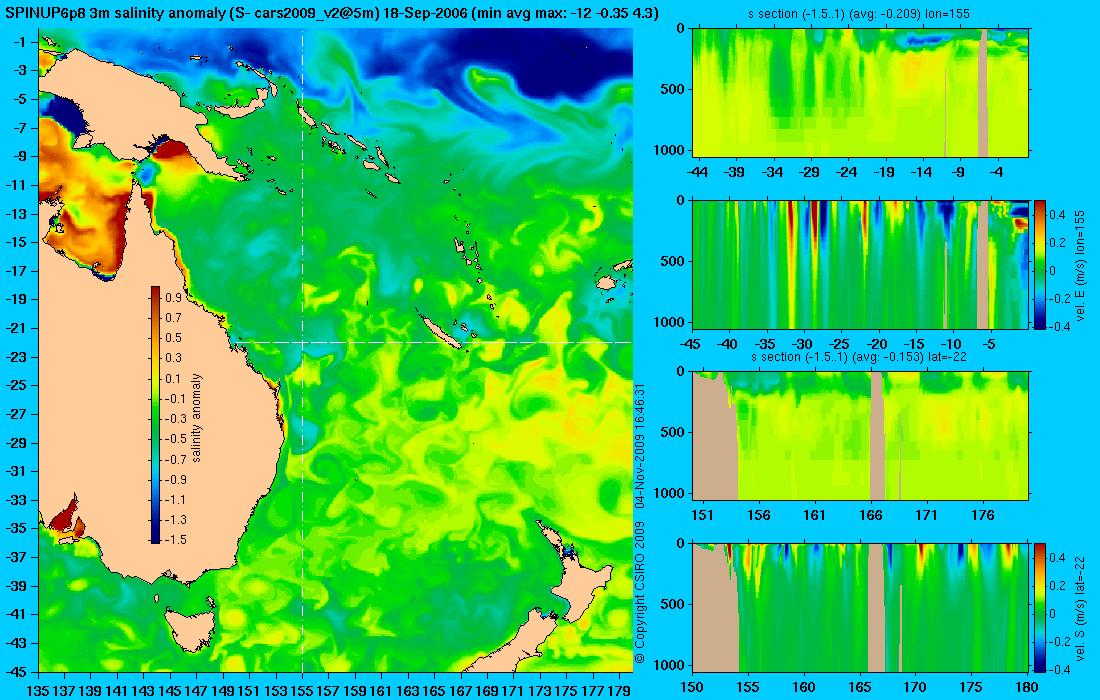
Task: Click the '160' tick under the vel. S plot
Action: (x=804, y=687)
